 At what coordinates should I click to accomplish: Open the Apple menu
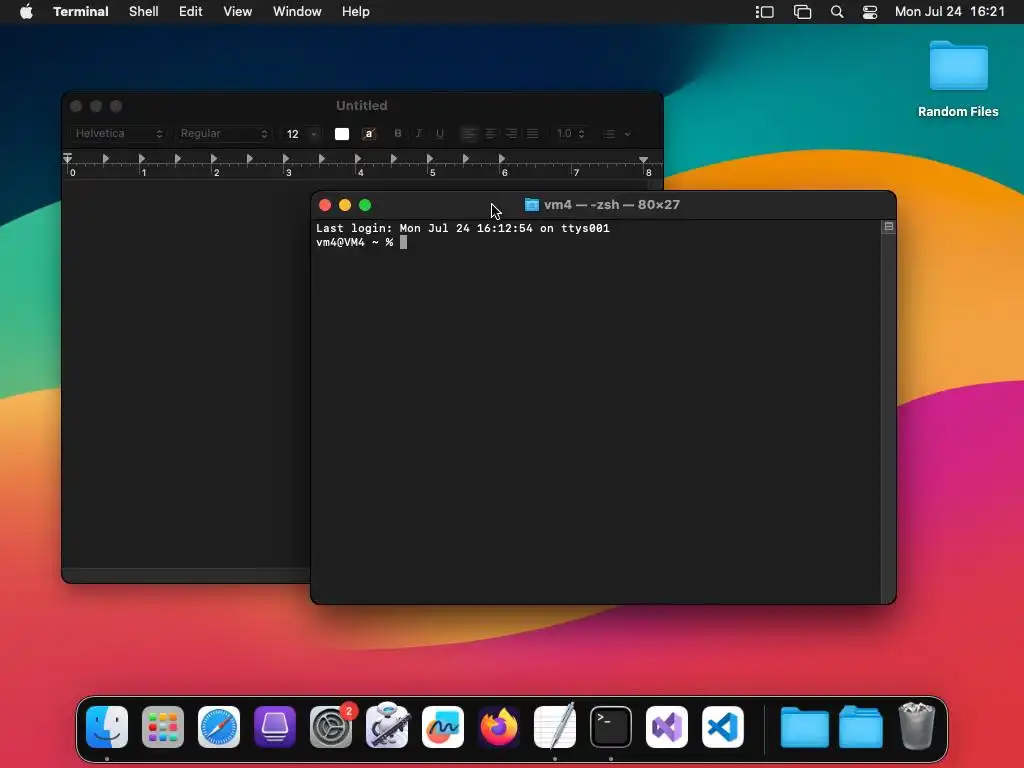click(26, 12)
